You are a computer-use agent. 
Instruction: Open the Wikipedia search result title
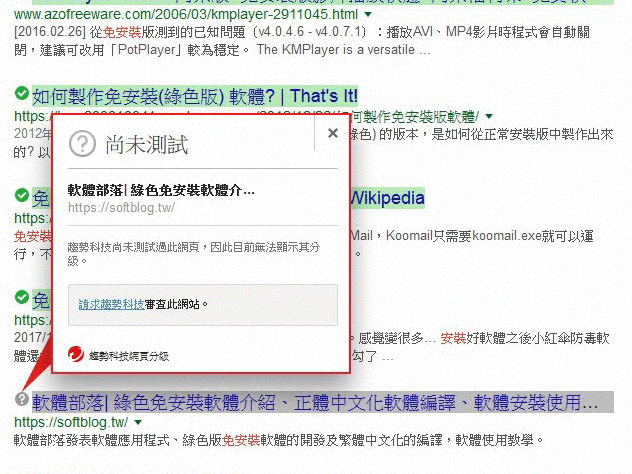[x=387, y=198]
